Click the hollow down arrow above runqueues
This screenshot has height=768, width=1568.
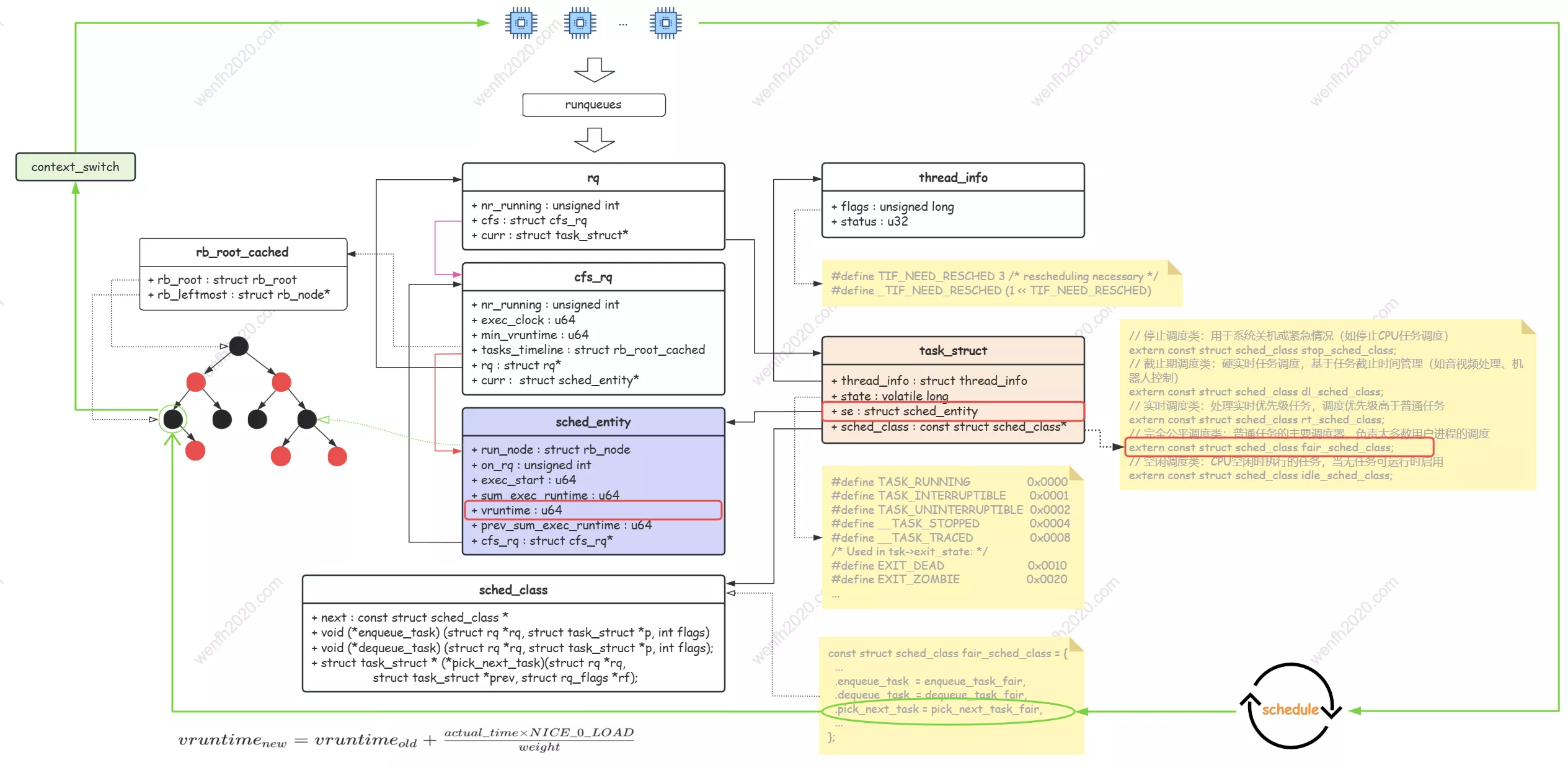[x=594, y=70]
